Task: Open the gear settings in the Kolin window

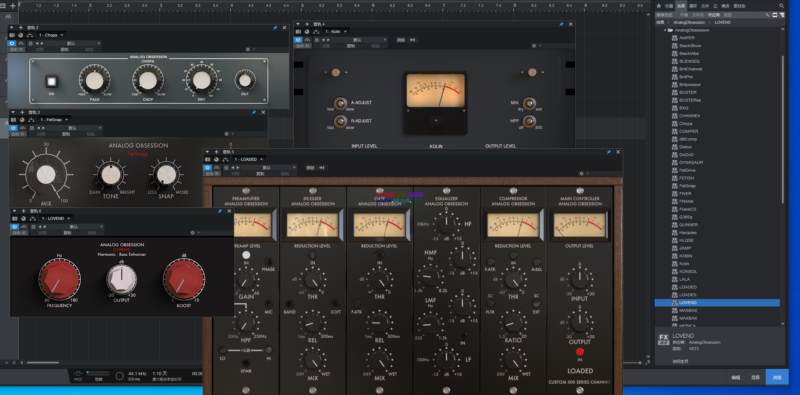Action: click(534, 45)
